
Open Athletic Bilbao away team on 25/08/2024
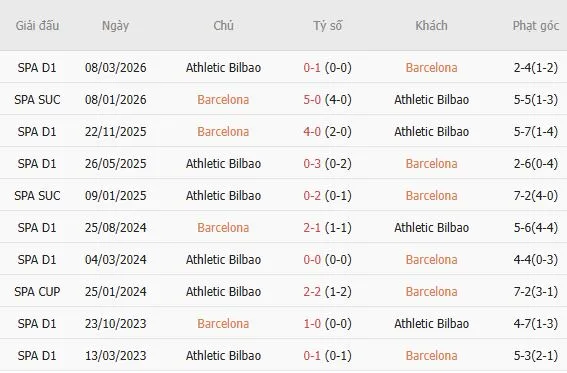coord(431,227)
